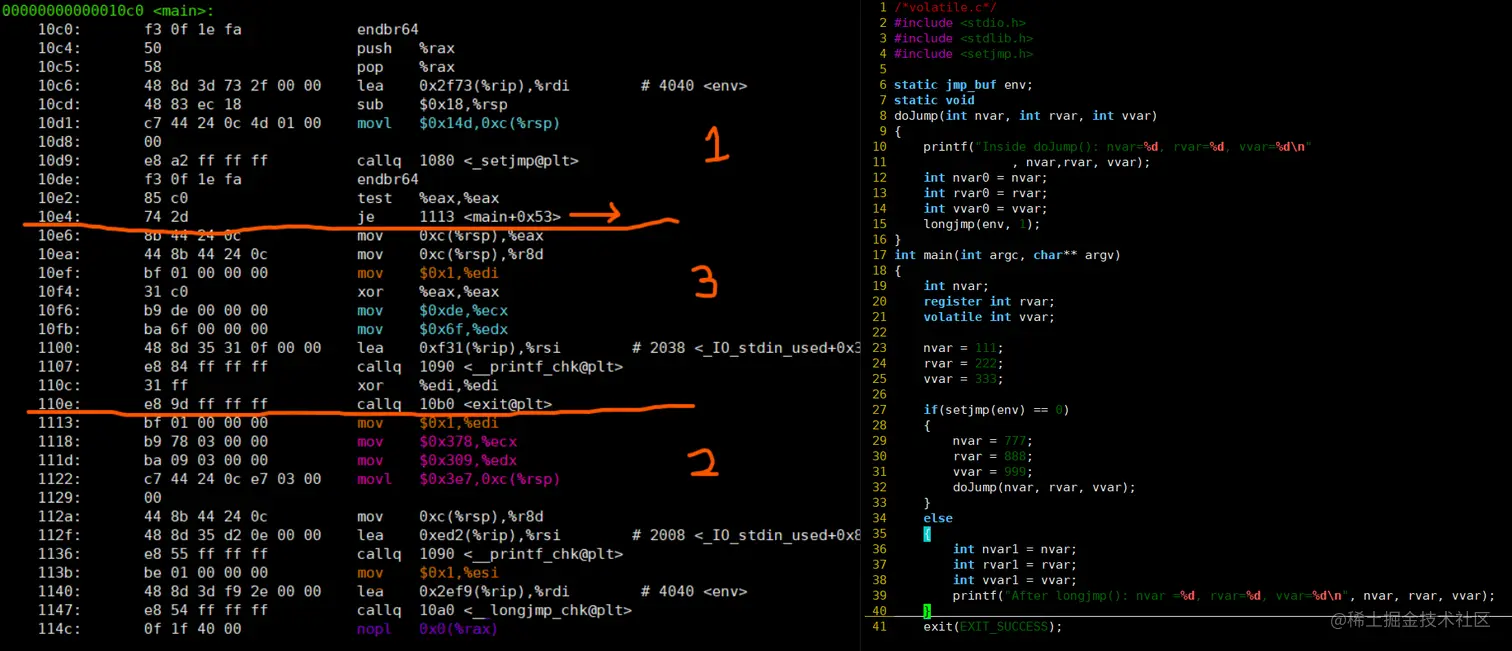Select int rvar0 = rvar; line
The width and height of the screenshot is (1512, 651).
pos(985,193)
